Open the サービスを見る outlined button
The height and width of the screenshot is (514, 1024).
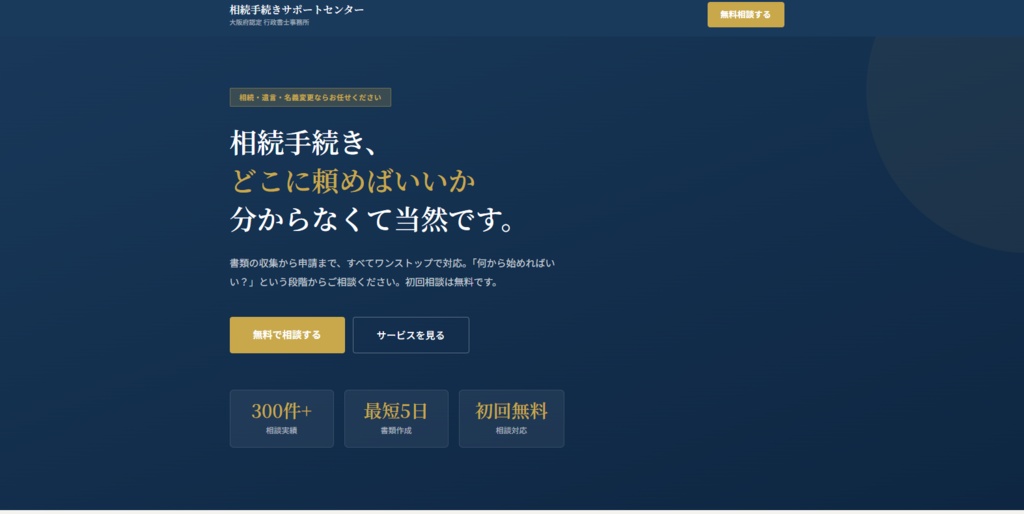pos(411,335)
